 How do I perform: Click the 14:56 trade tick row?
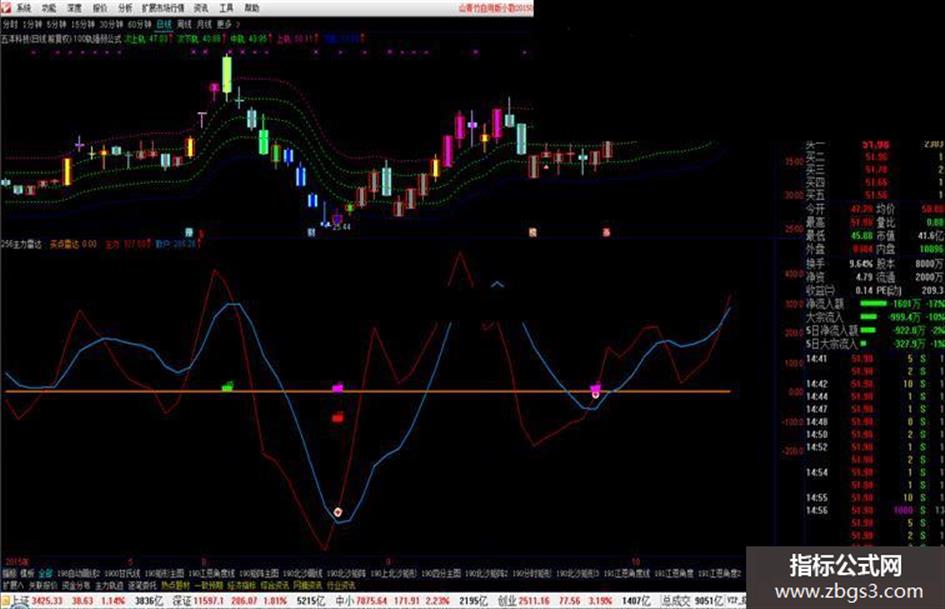875,511
